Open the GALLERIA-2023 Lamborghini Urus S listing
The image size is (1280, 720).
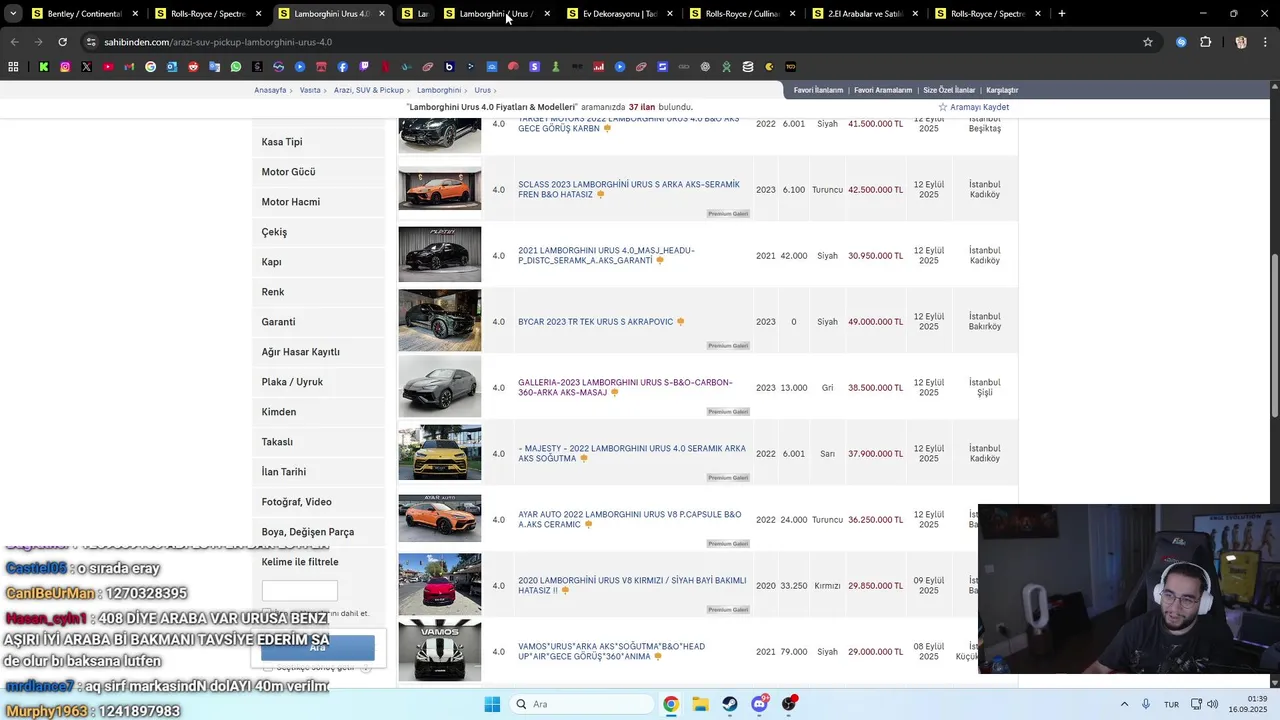tap(625, 387)
